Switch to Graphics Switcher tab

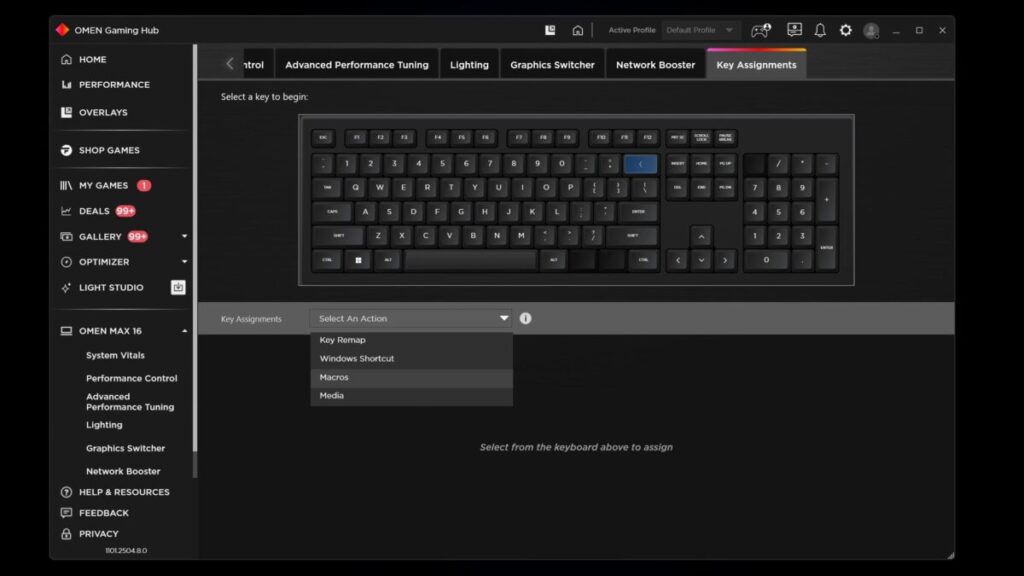[552, 65]
